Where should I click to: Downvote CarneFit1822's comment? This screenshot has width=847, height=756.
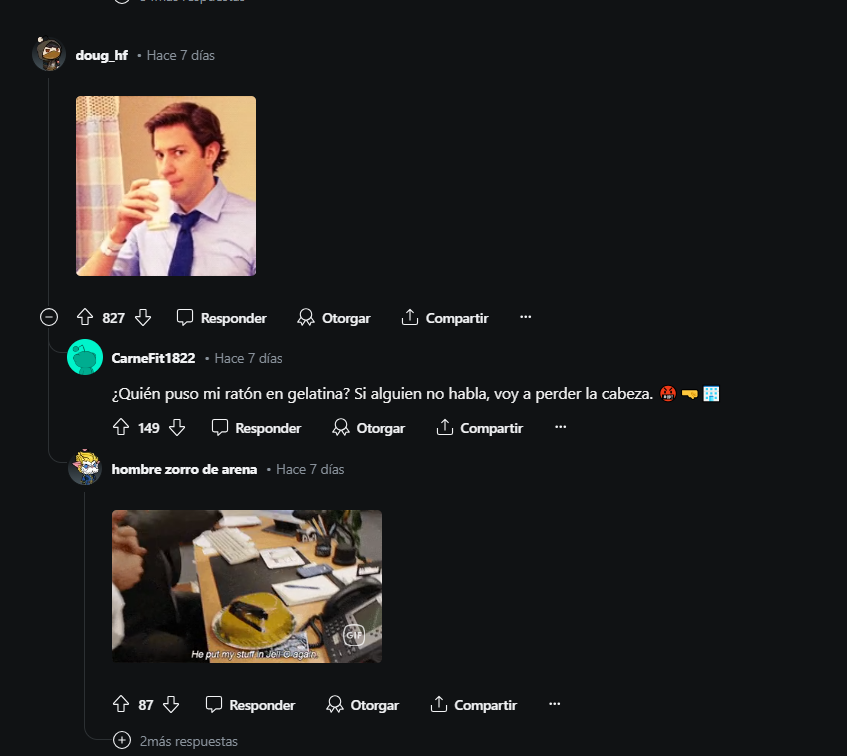(x=176, y=428)
